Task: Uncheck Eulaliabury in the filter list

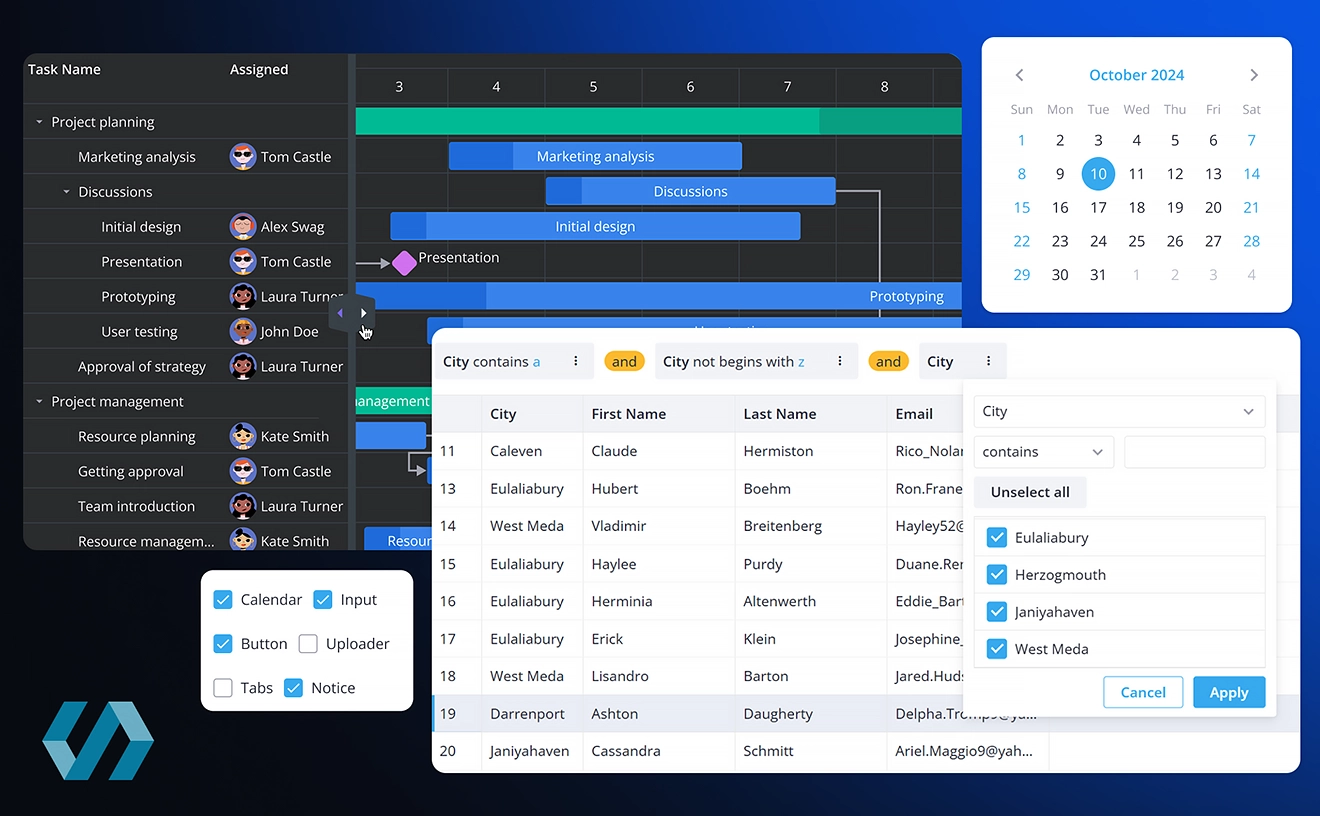Action: pyautogui.click(x=997, y=538)
